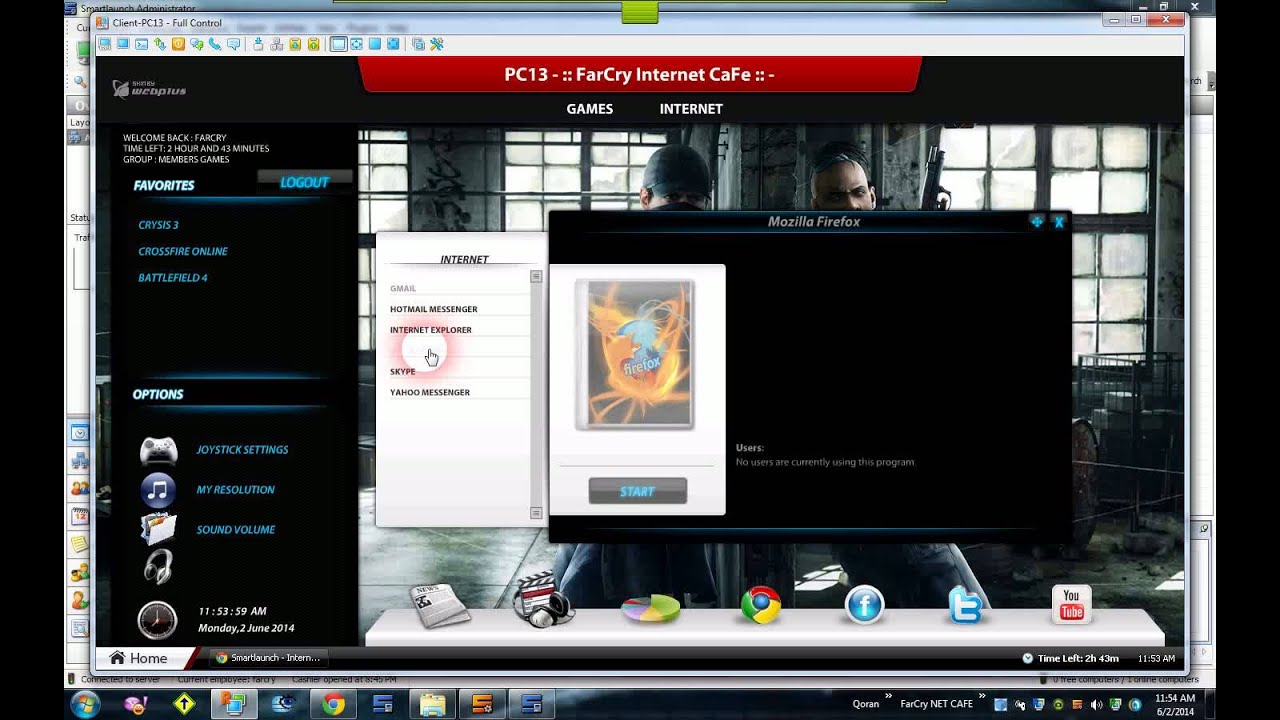
Task: Click the pie chart icon in the dock
Action: [x=651, y=607]
